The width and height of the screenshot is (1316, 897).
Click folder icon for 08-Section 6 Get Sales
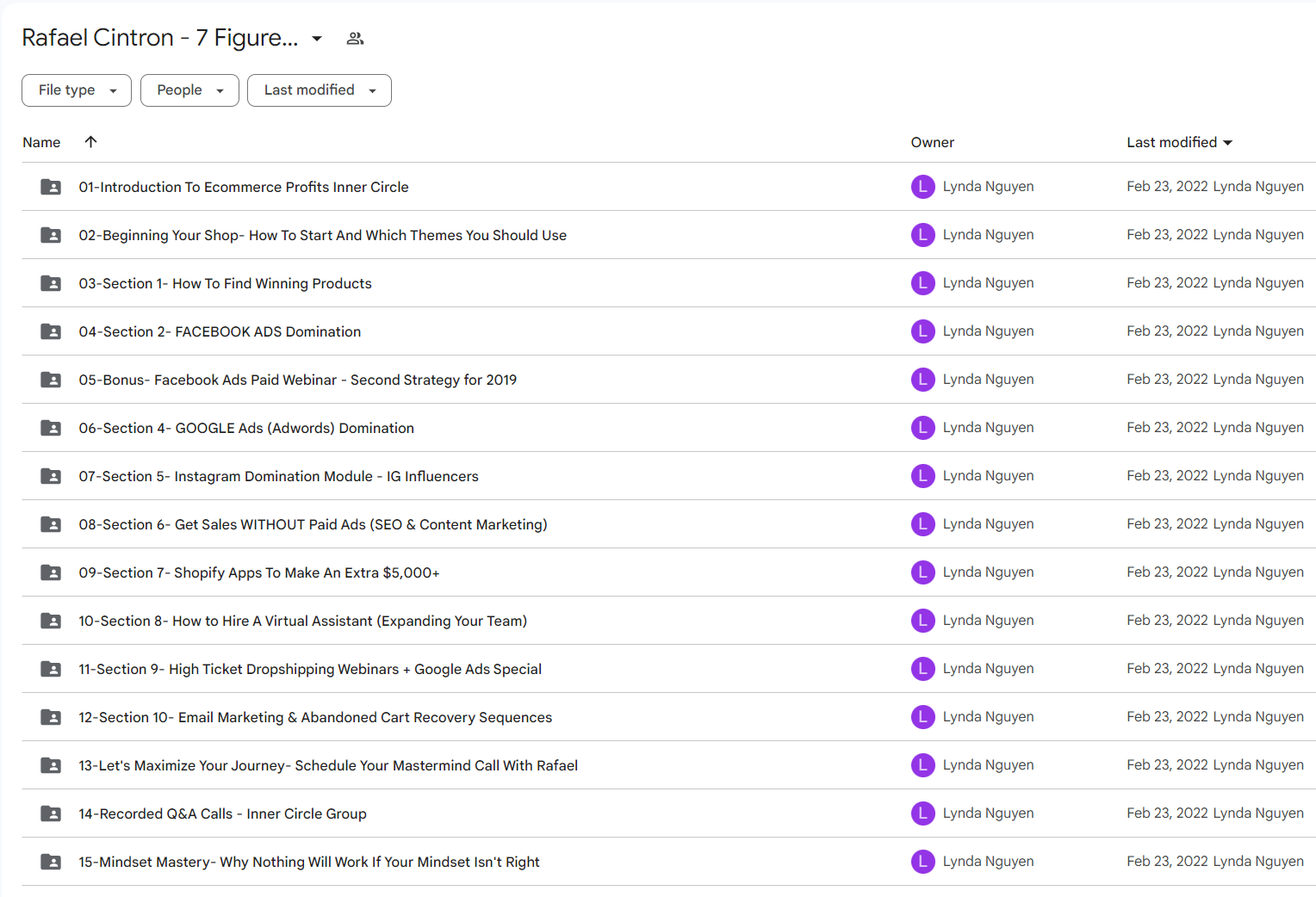click(51, 524)
